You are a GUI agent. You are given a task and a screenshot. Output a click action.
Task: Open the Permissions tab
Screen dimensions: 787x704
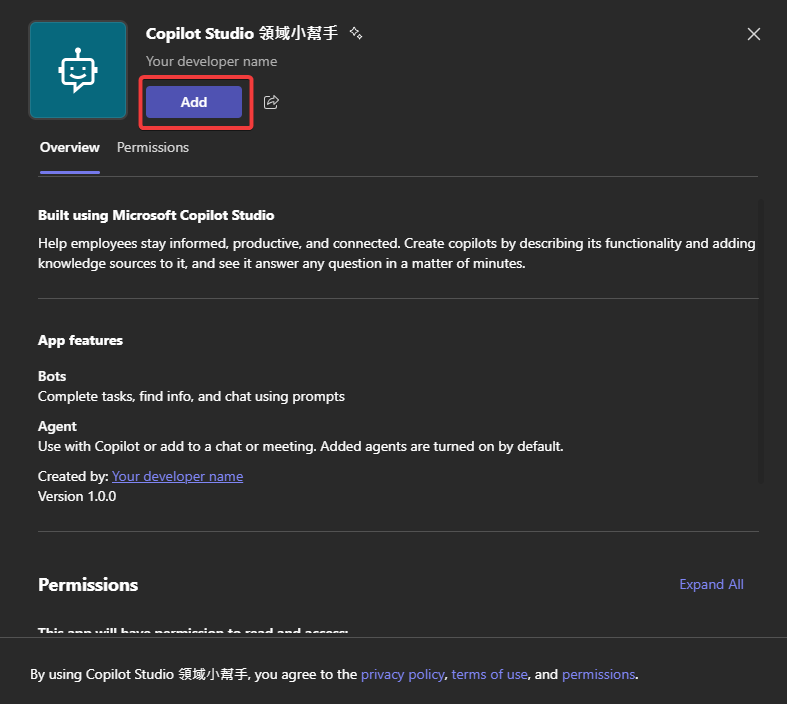point(153,148)
